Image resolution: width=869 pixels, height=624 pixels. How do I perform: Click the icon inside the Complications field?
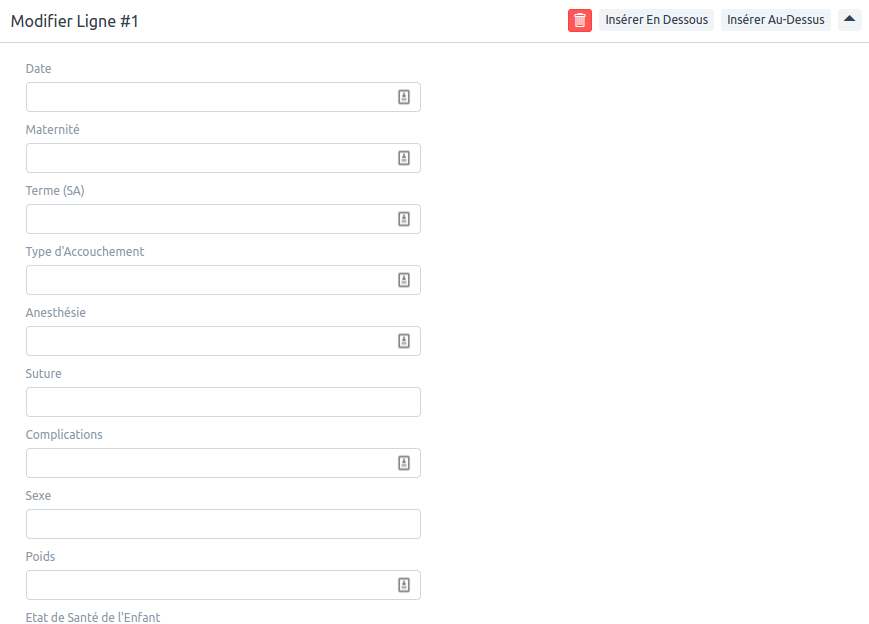coord(404,463)
